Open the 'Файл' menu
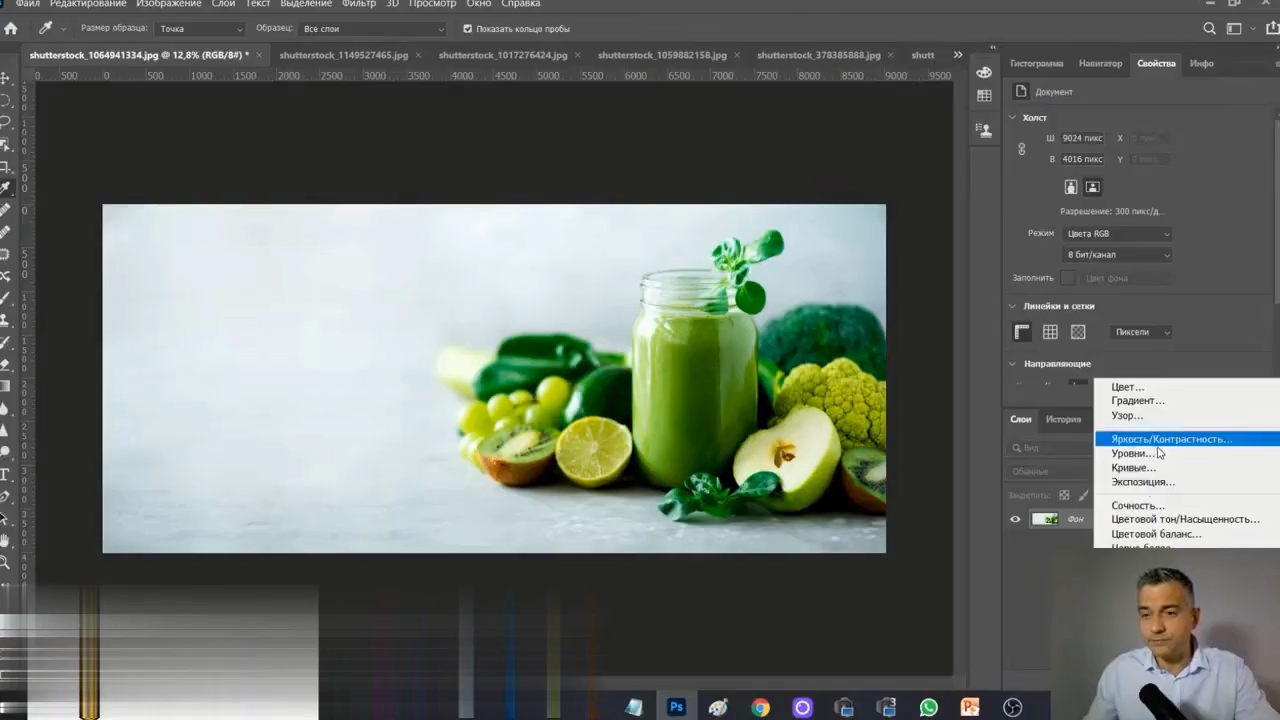This screenshot has height=720, width=1280. (x=28, y=4)
